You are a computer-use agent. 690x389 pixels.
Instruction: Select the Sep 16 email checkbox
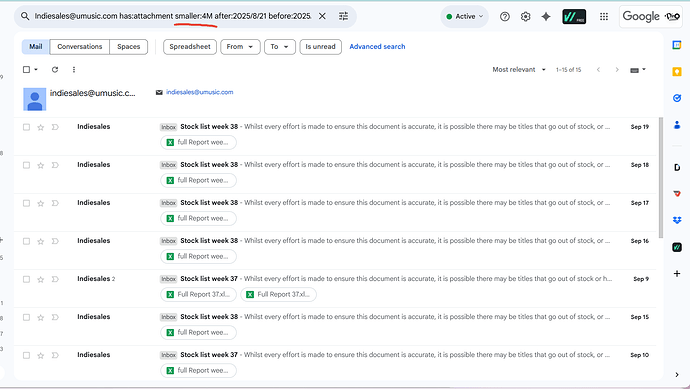click(26, 242)
